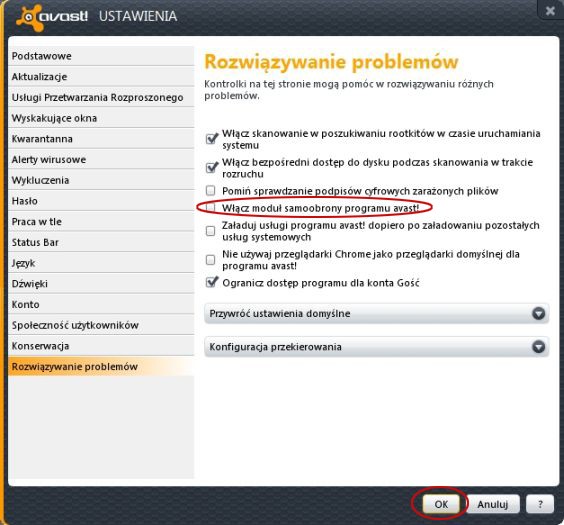Uncheck Ogranicz dostęp programu dla konta Gość
Image resolution: width=564 pixels, height=525 pixels.
click(x=211, y=282)
